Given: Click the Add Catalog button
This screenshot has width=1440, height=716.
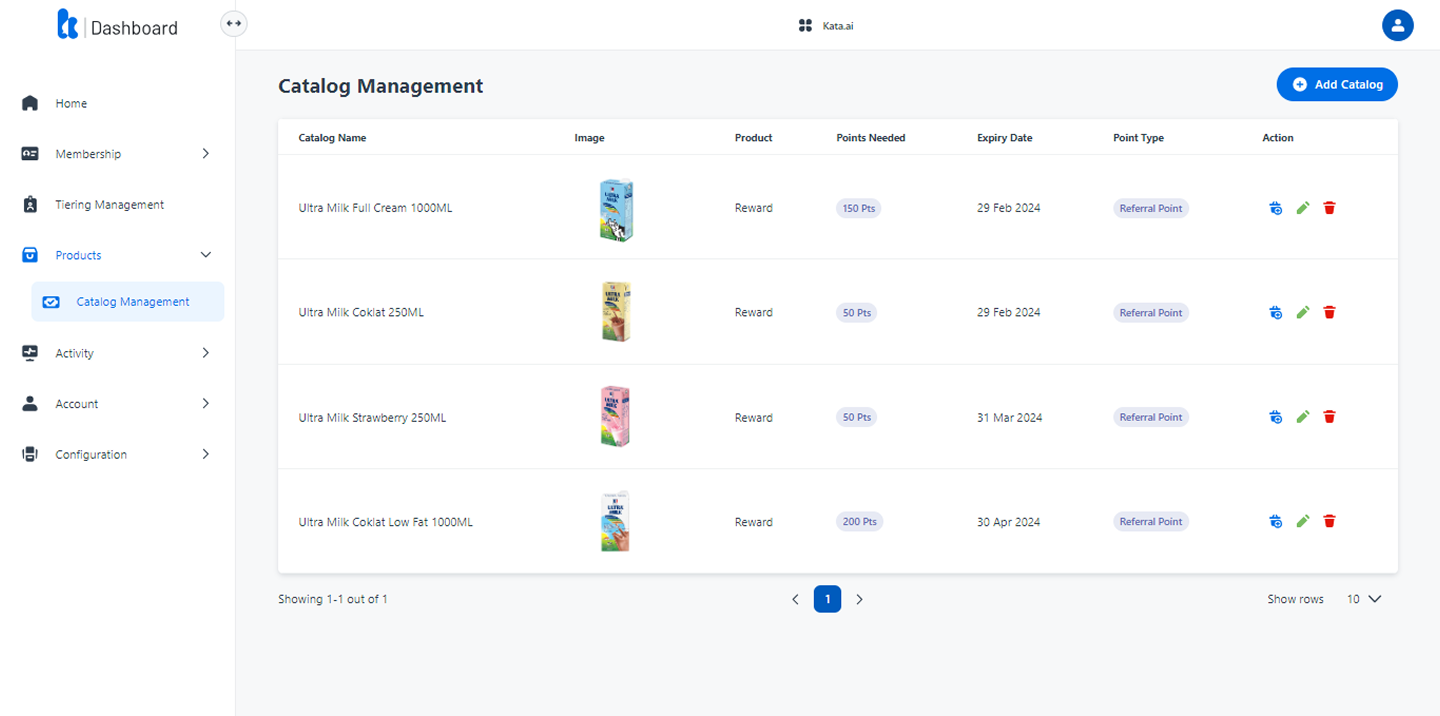Looking at the screenshot, I should (x=1336, y=85).
